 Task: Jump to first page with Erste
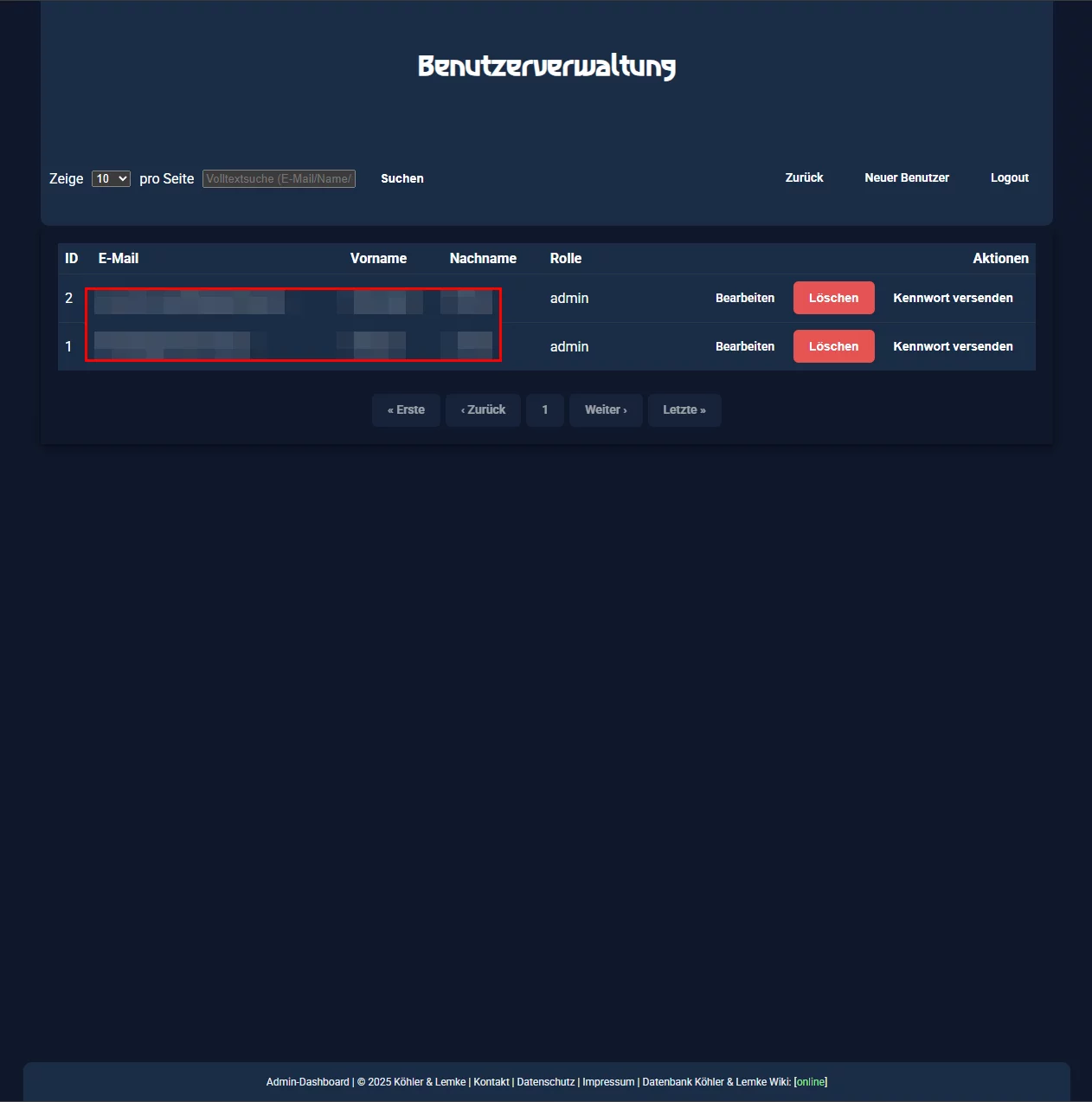pyautogui.click(x=406, y=410)
